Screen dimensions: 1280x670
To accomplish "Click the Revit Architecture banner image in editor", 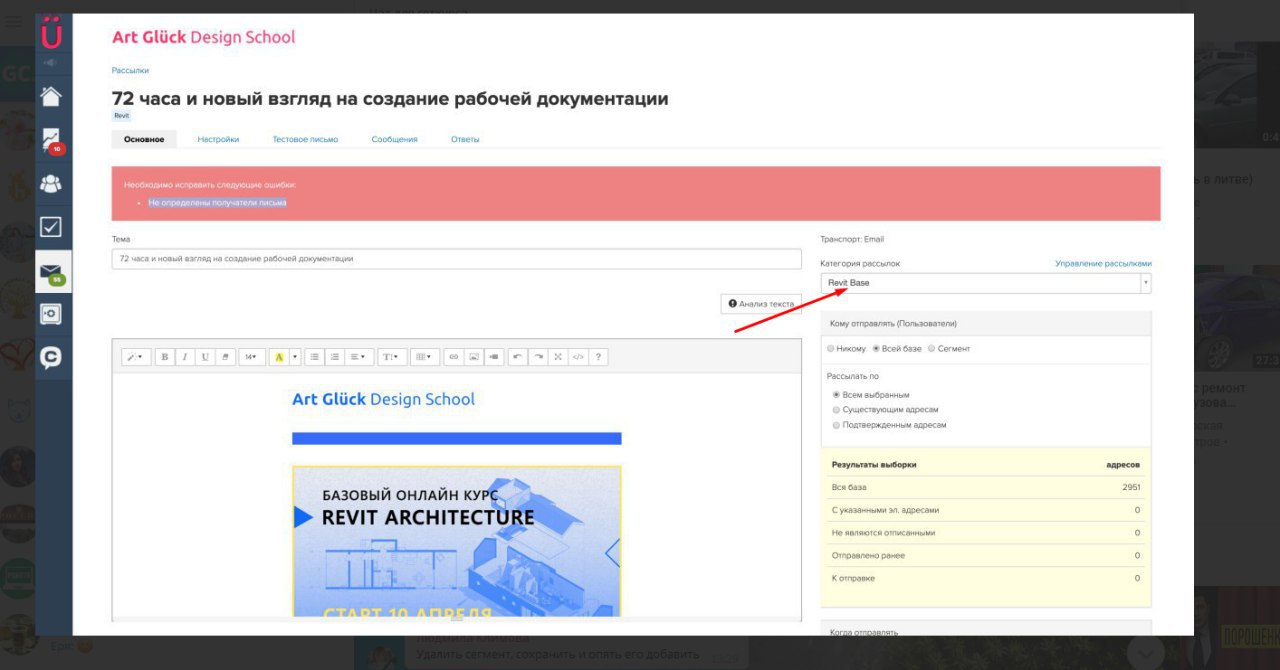I will click(457, 541).
